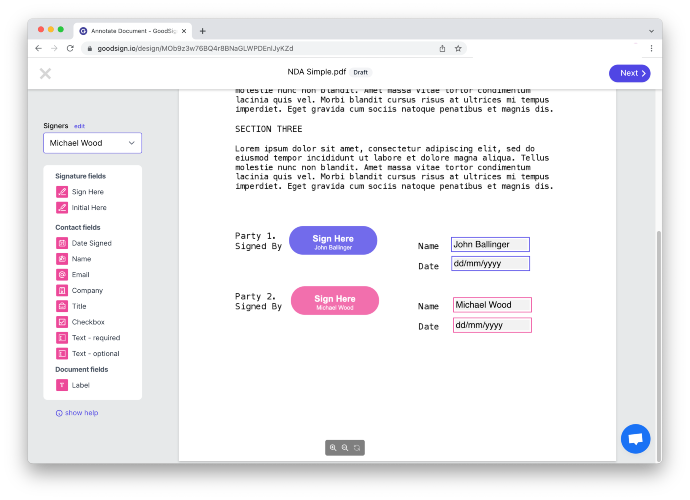Click the Date Signed label
690x500 pixels.
click(92, 243)
